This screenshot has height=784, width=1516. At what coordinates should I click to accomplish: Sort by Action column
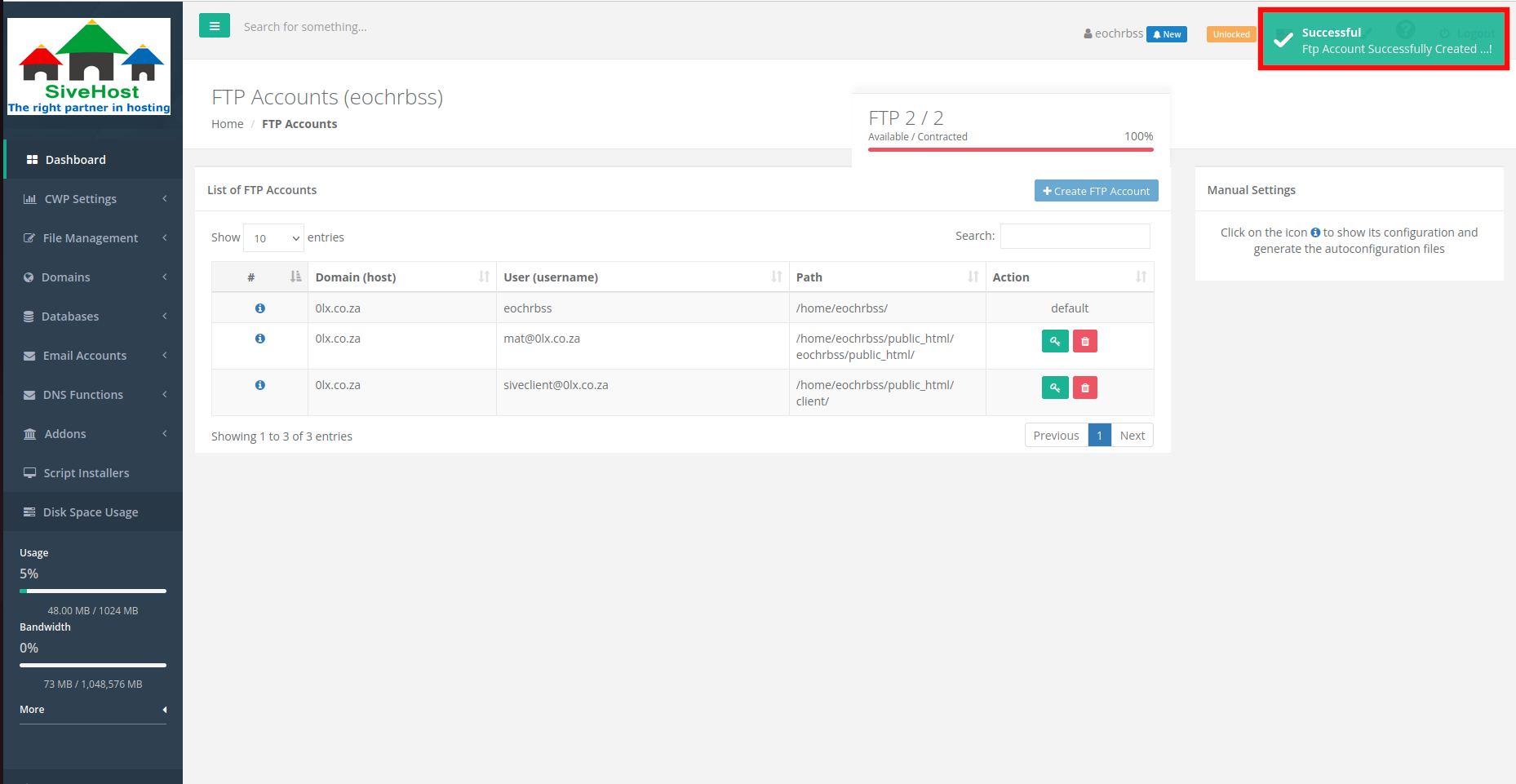1070,277
